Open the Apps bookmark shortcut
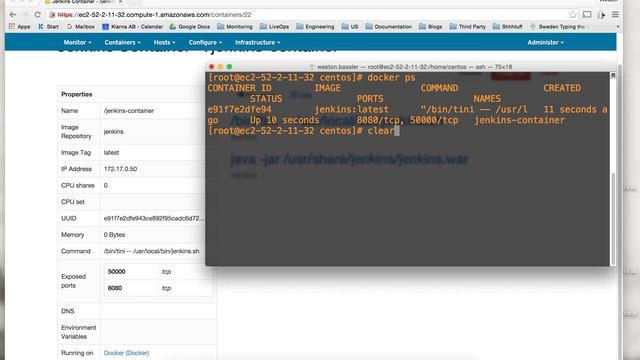 coord(19,27)
